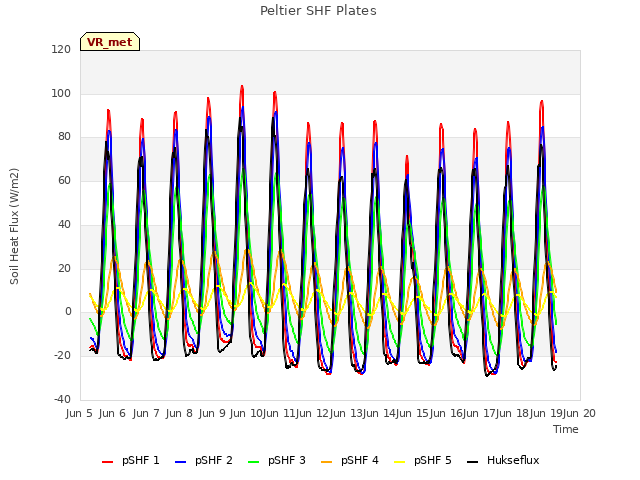Click the Jun 7 x-axis date label
Image resolution: width=640 pixels, height=480 pixels.
pyautogui.click(x=146, y=413)
